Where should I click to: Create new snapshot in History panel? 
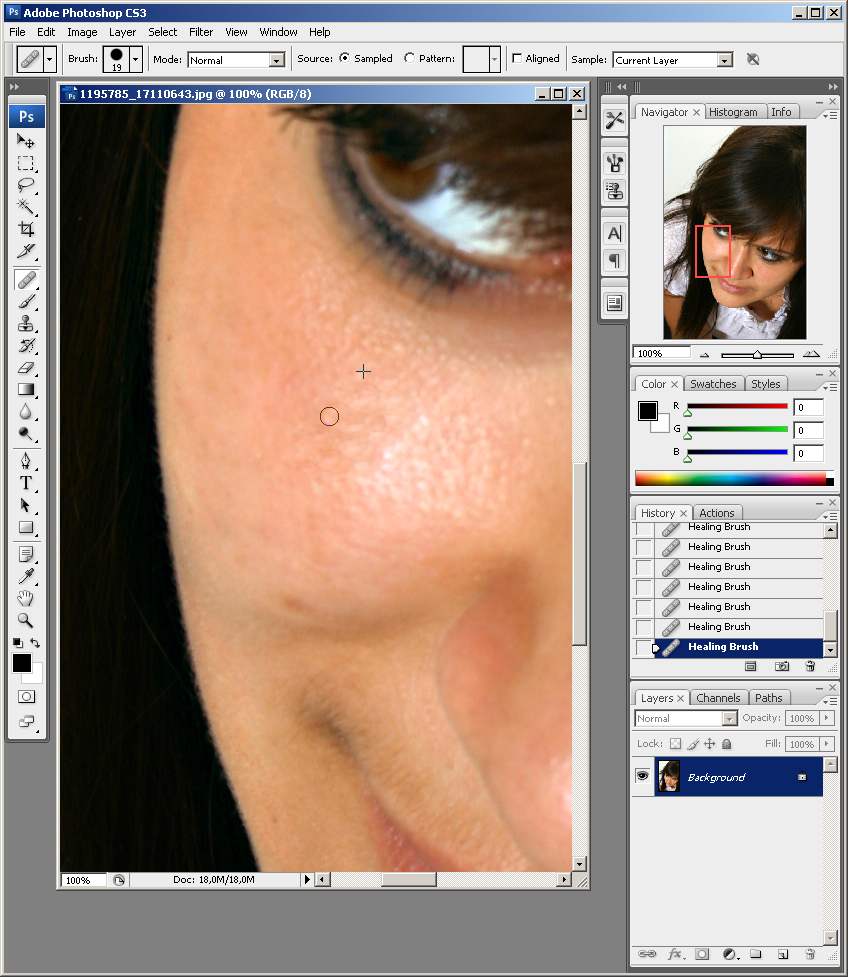click(783, 666)
